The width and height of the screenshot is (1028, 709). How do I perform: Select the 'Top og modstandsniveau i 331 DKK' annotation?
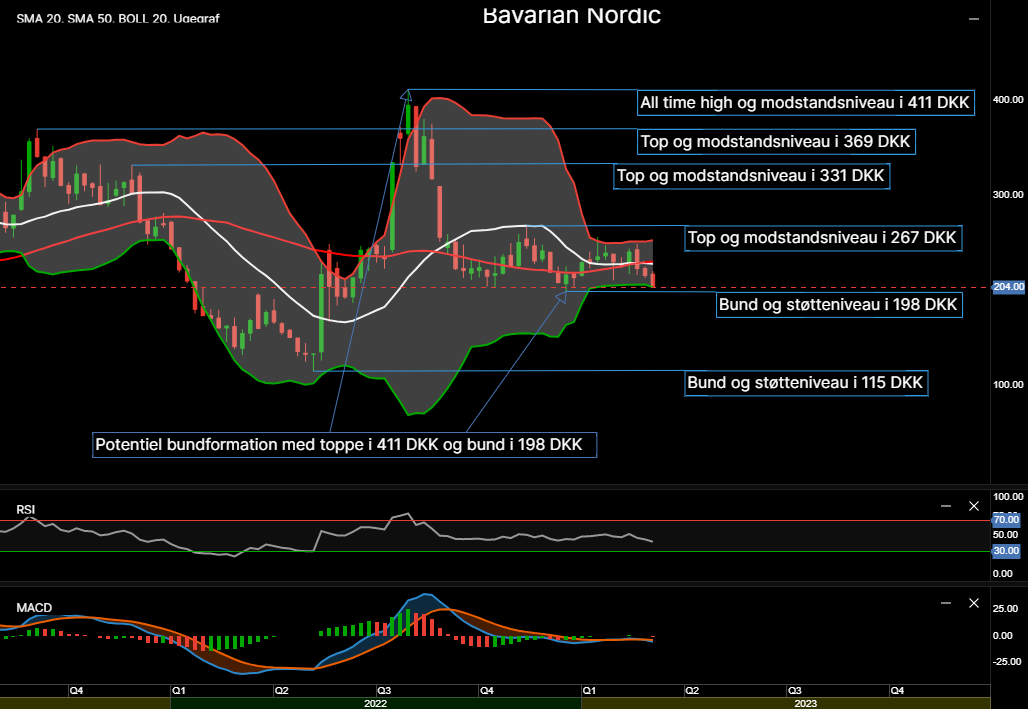pos(751,176)
